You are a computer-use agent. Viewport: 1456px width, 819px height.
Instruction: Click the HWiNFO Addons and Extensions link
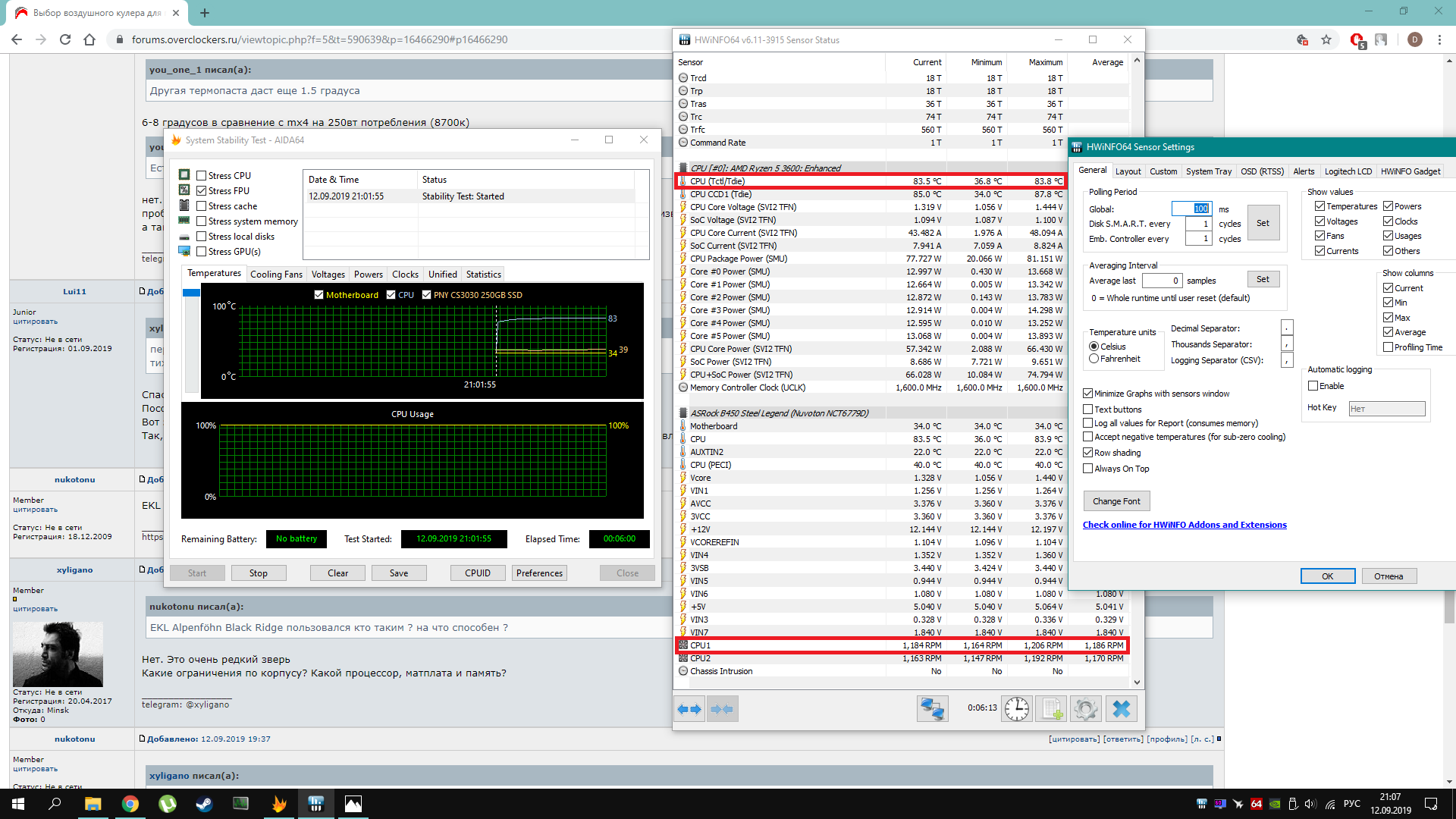coord(1185,525)
